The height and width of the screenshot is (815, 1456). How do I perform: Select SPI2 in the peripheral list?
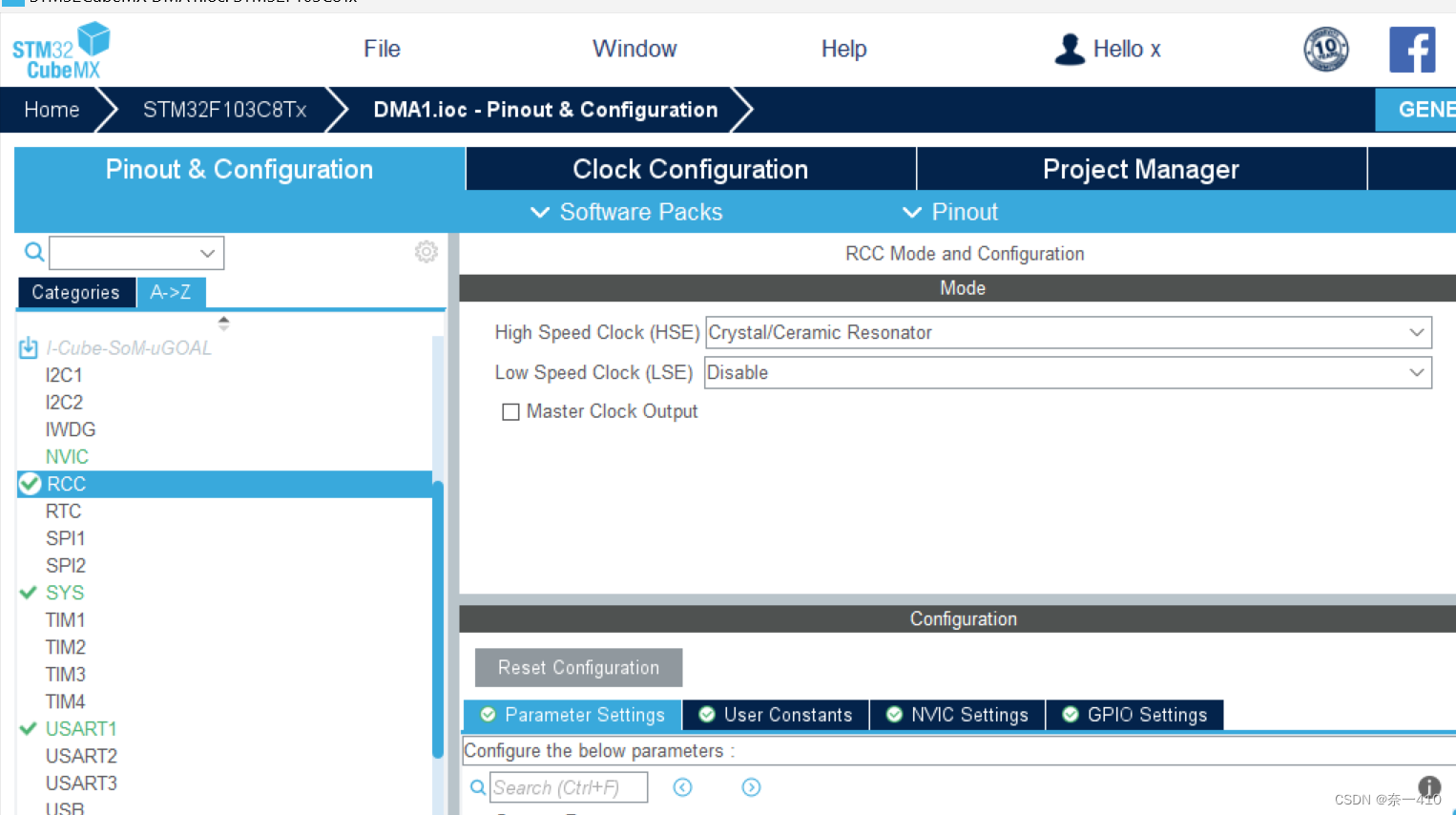coord(66,565)
